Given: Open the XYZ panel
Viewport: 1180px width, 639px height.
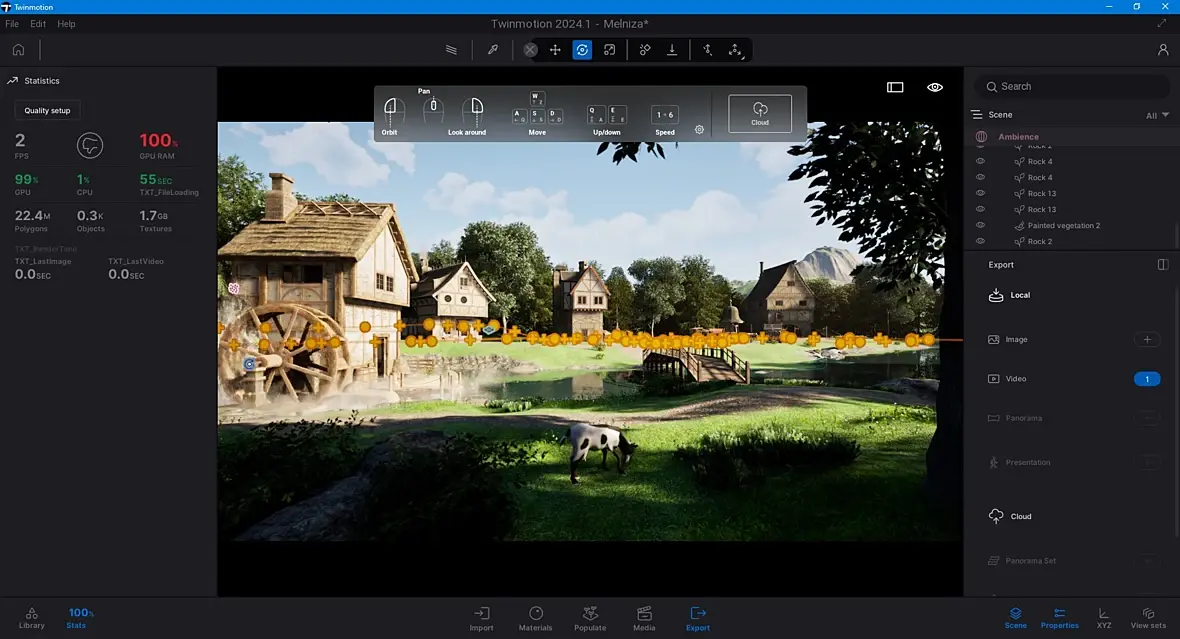Looking at the screenshot, I should pyautogui.click(x=1103, y=618).
